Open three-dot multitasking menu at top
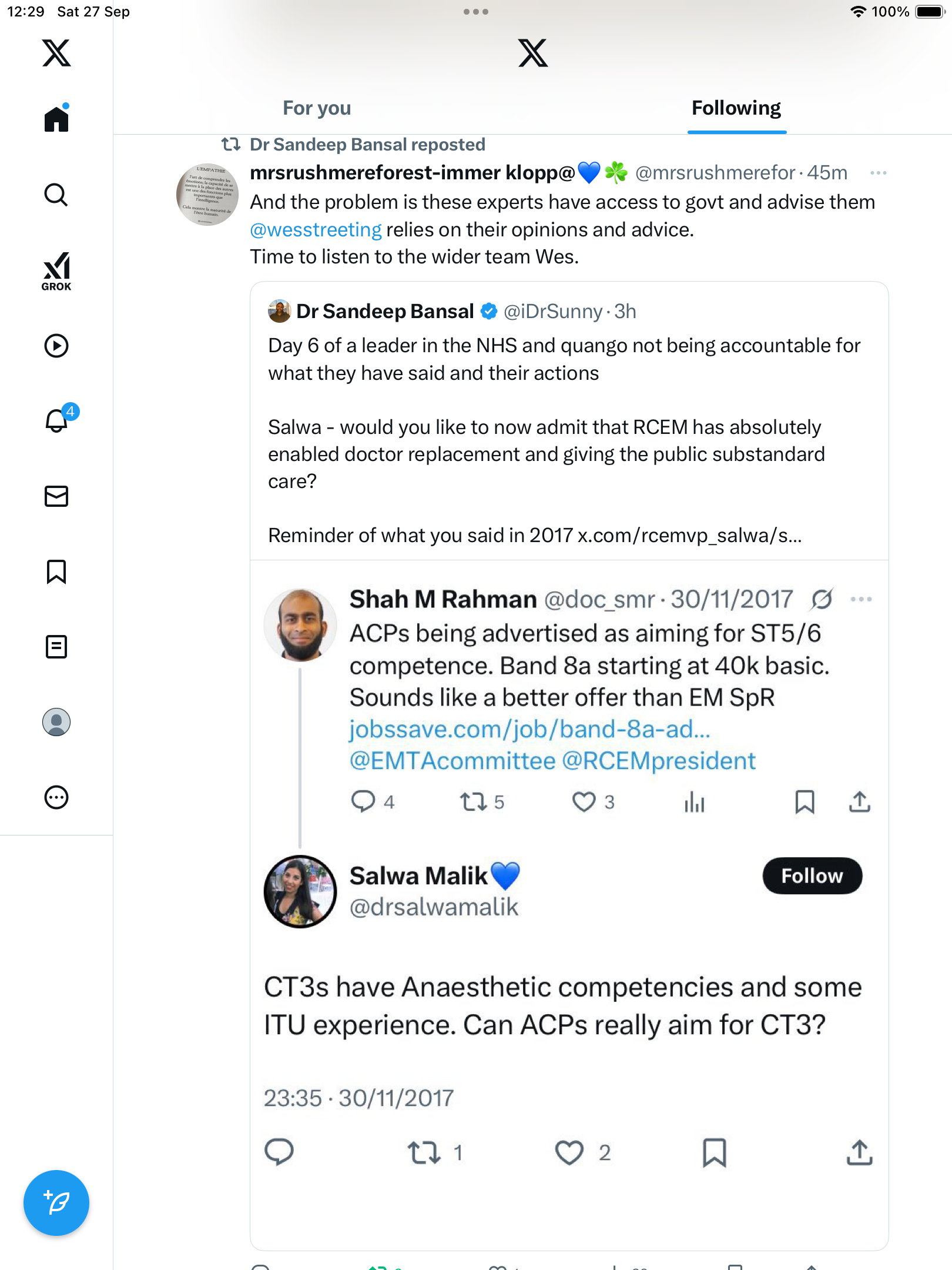The width and height of the screenshot is (952, 1270). (x=475, y=12)
